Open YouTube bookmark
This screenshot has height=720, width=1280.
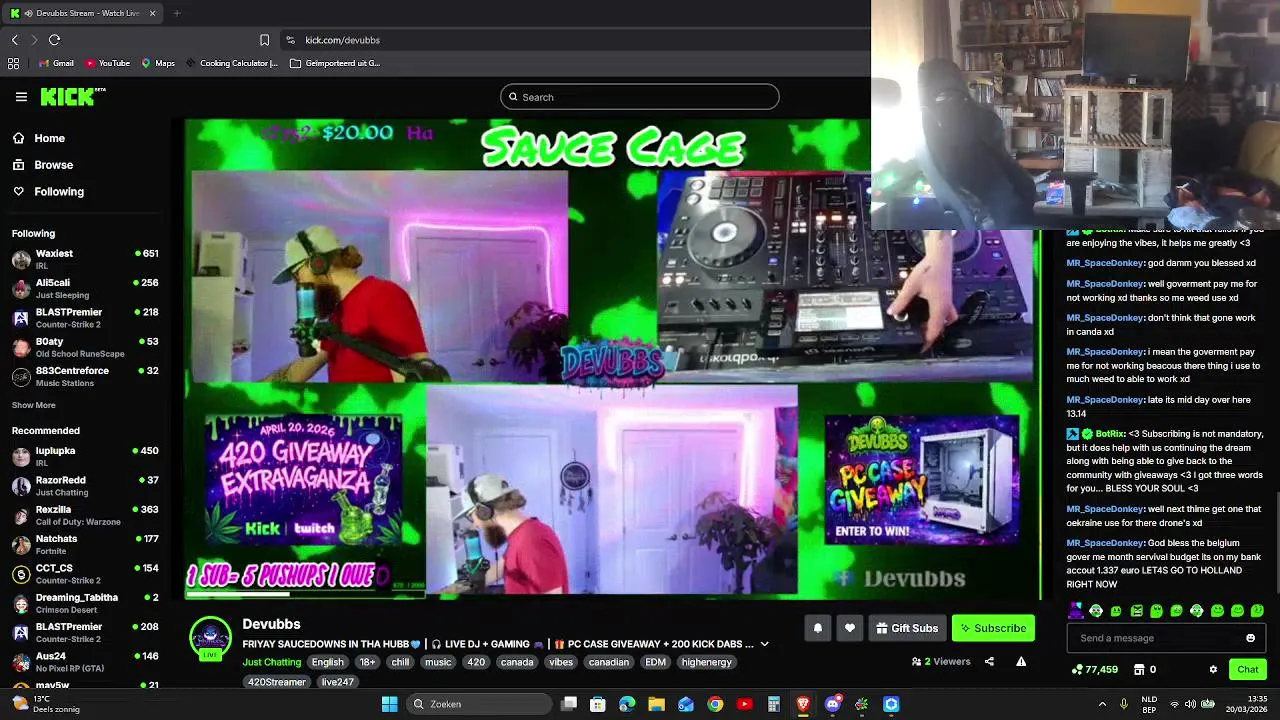tap(108, 63)
